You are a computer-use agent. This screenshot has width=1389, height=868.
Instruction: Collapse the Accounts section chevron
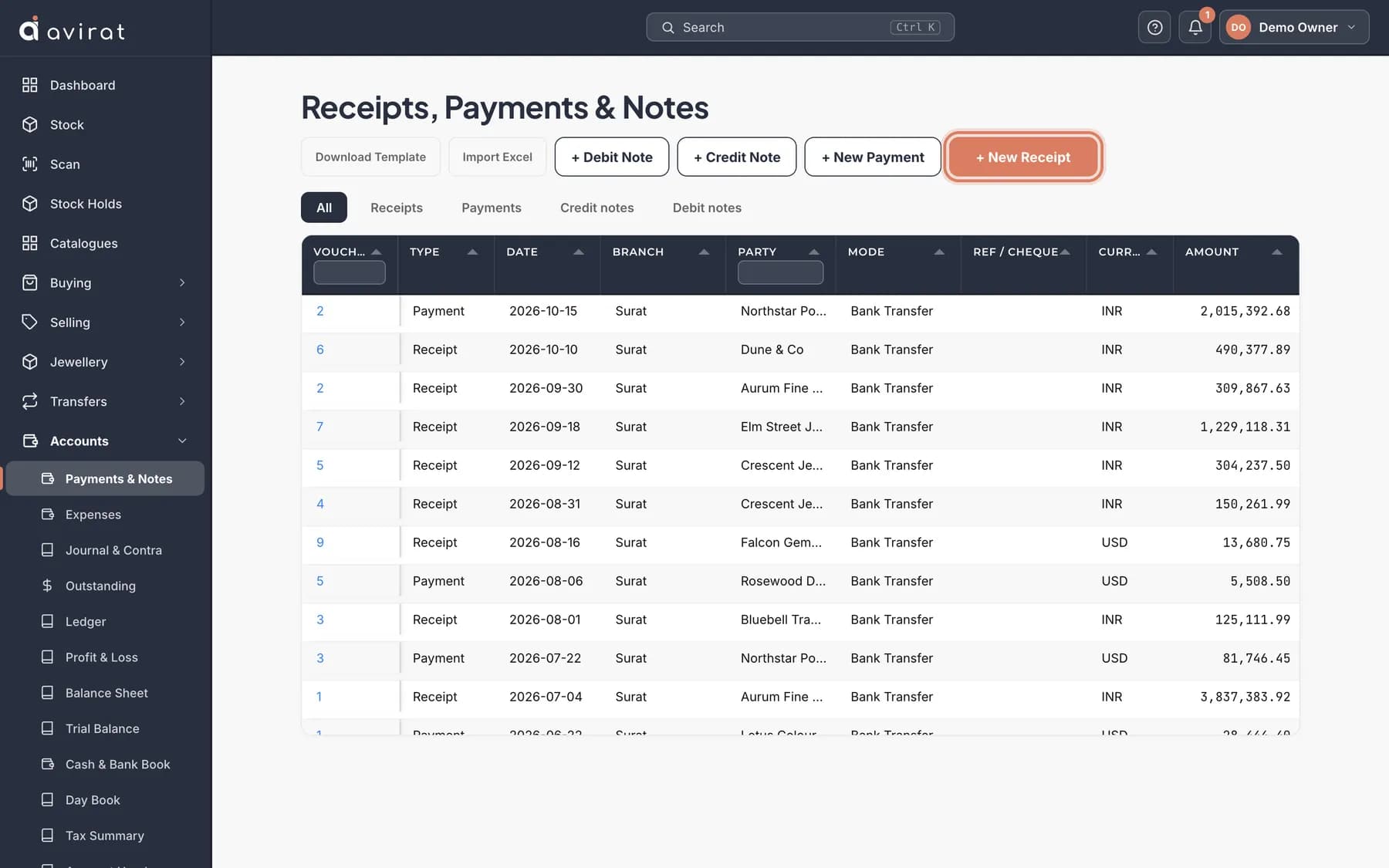pyautogui.click(x=182, y=441)
